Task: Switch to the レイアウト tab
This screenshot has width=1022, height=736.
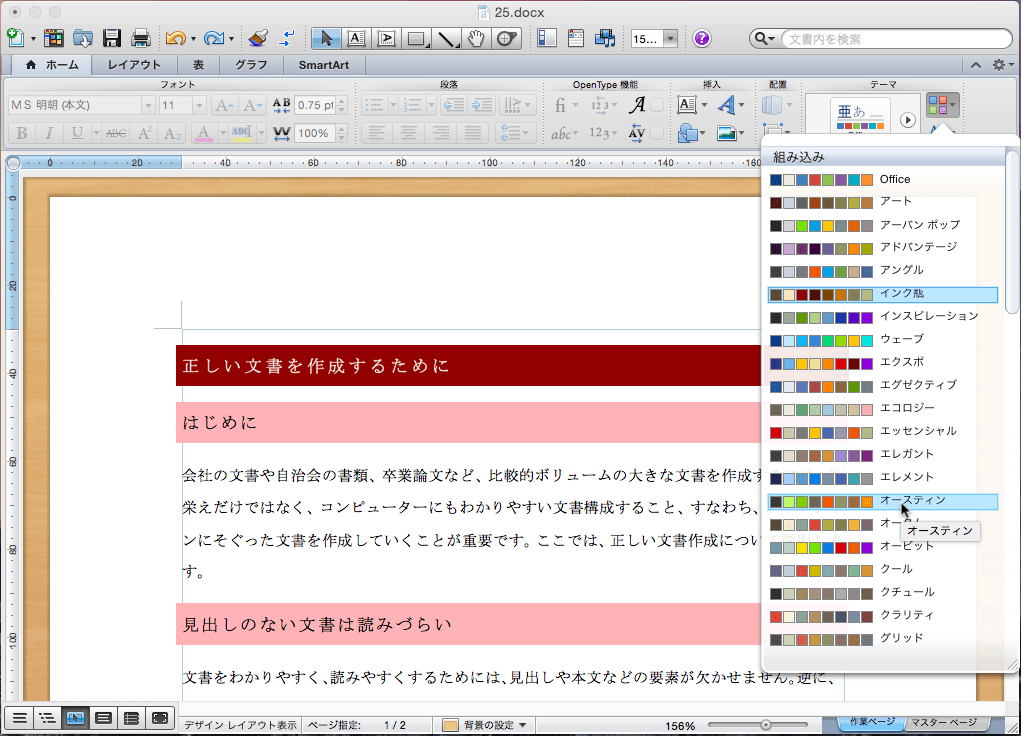Action: pyautogui.click(x=134, y=65)
